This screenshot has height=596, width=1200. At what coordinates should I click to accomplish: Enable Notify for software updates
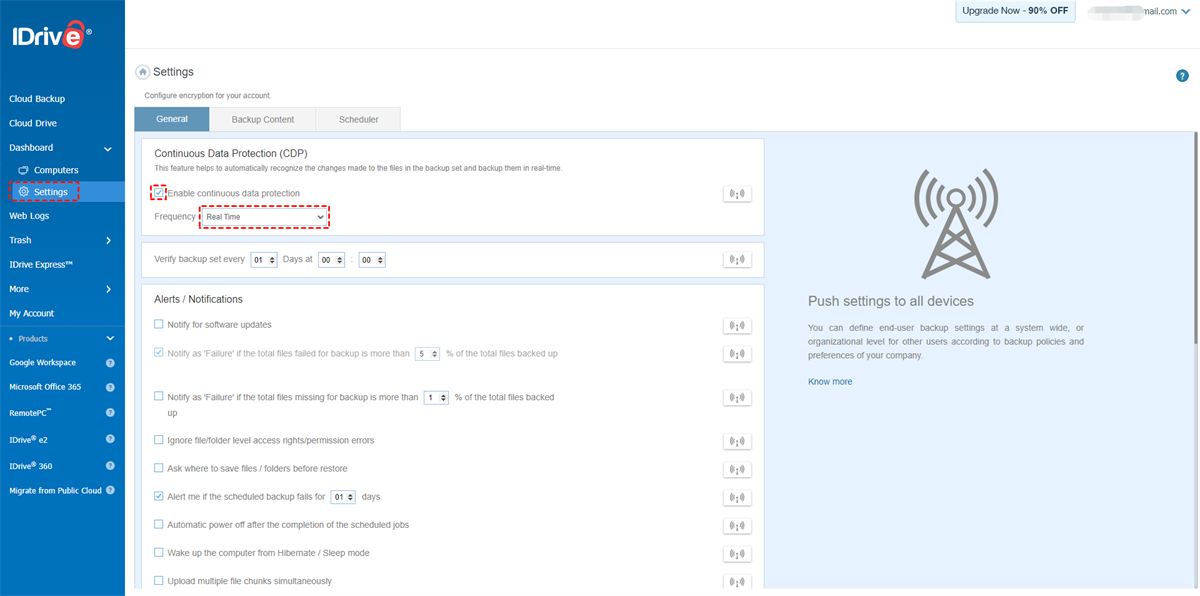pyautogui.click(x=159, y=324)
